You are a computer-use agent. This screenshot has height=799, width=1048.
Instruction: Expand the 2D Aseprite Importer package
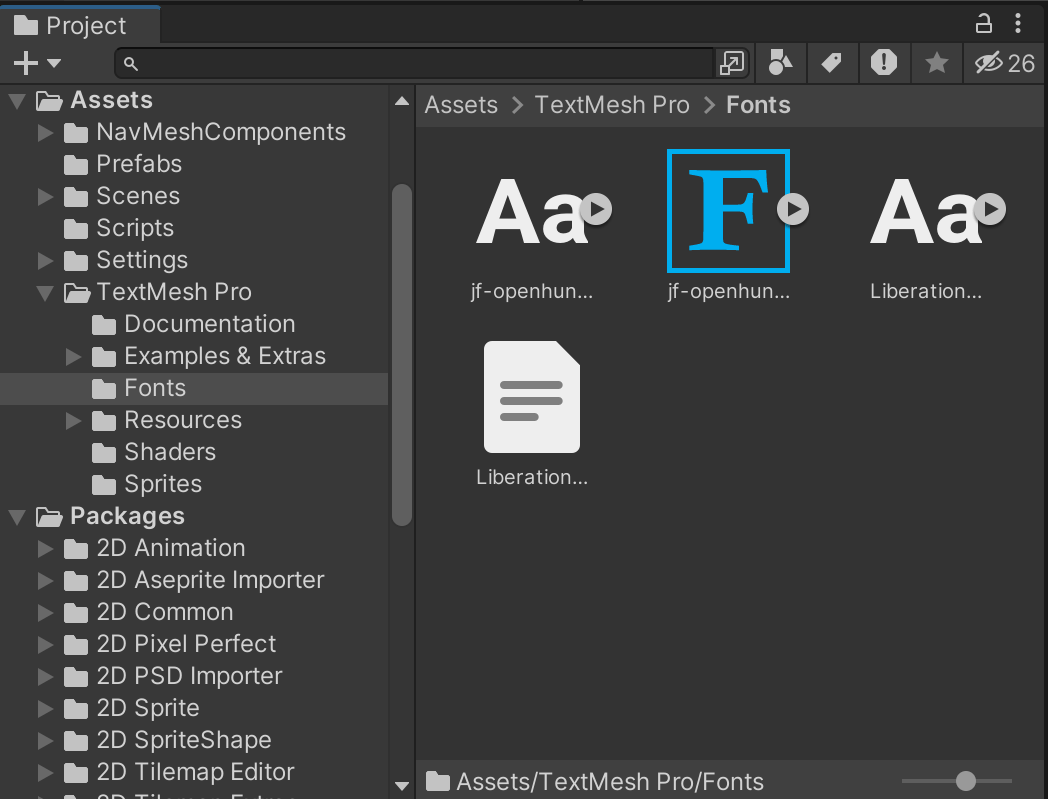tap(45, 580)
